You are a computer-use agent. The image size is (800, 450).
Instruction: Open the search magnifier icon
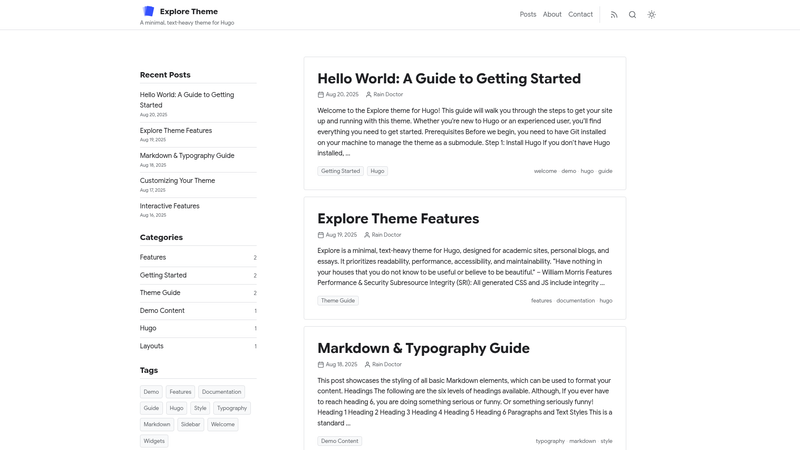coord(633,15)
